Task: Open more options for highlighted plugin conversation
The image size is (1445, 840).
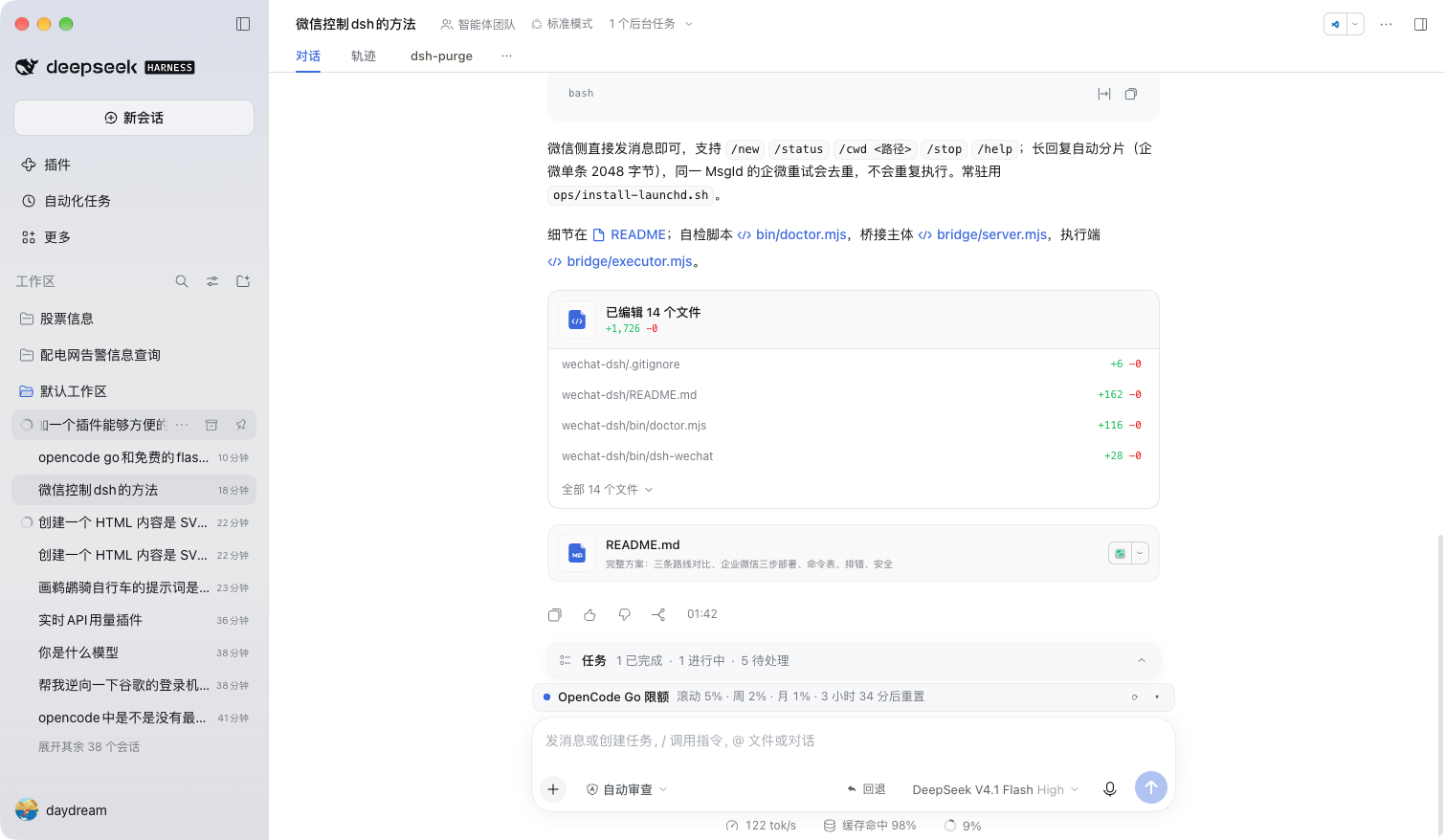Action: 182,425
